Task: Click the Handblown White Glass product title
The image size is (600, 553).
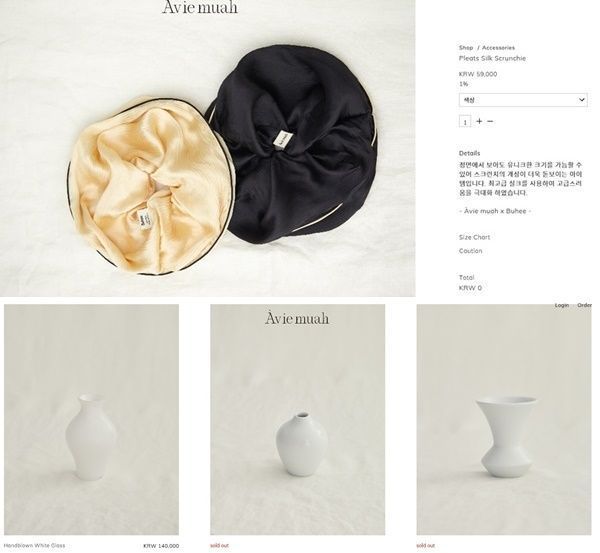Action: pyautogui.click(x=34, y=545)
